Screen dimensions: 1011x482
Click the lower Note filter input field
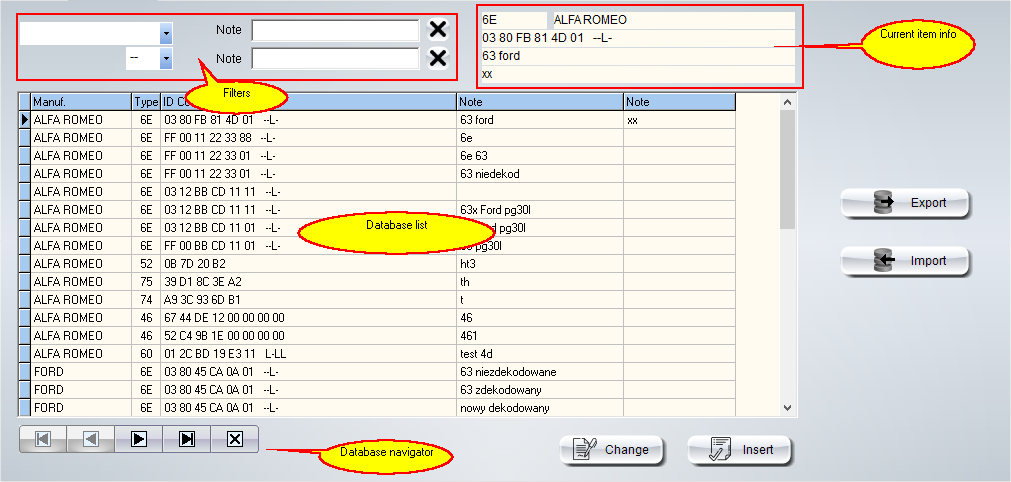click(335, 59)
